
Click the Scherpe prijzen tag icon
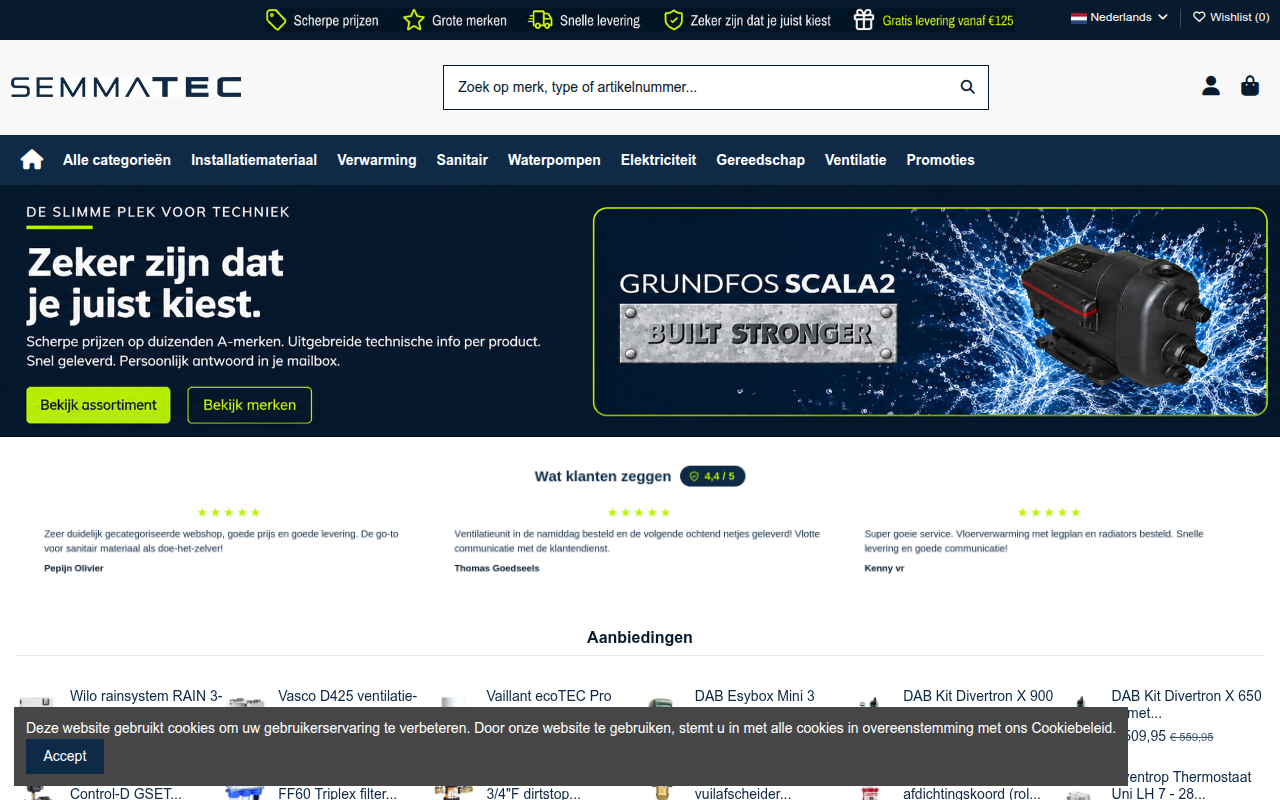276,20
